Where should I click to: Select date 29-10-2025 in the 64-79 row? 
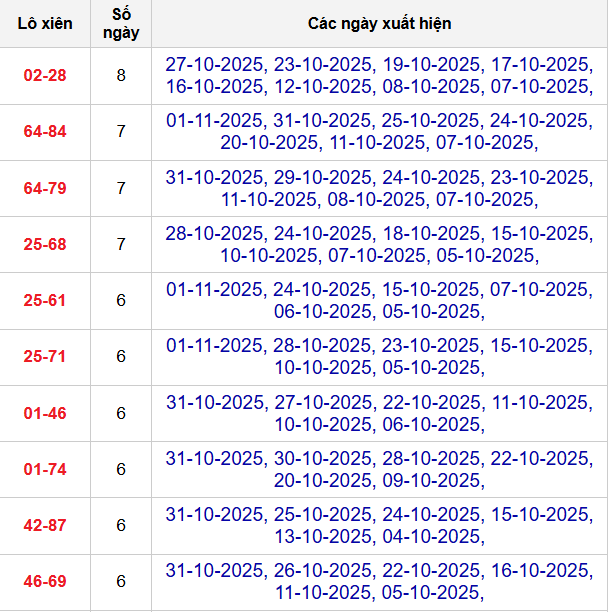point(322,177)
